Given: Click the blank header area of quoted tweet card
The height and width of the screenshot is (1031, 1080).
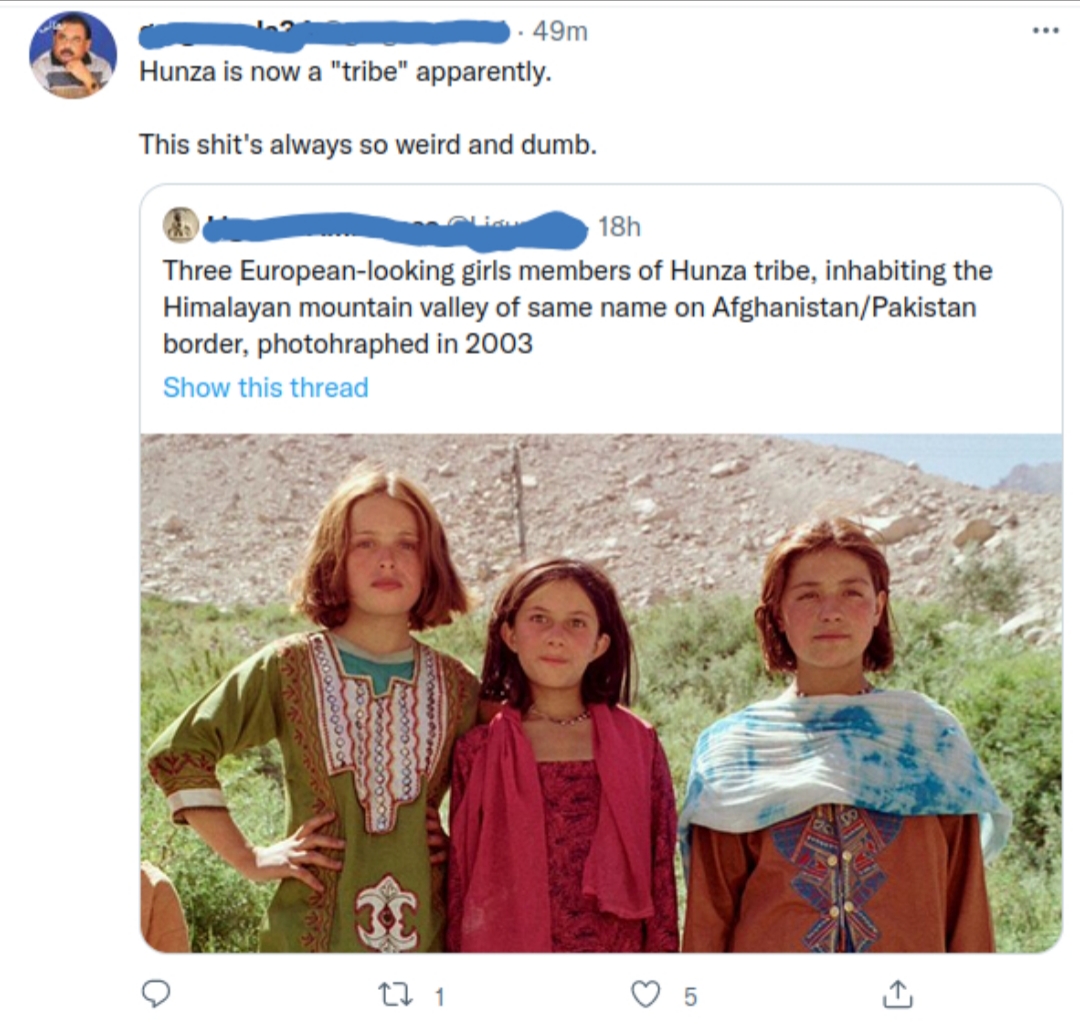Looking at the screenshot, I should tap(847, 224).
